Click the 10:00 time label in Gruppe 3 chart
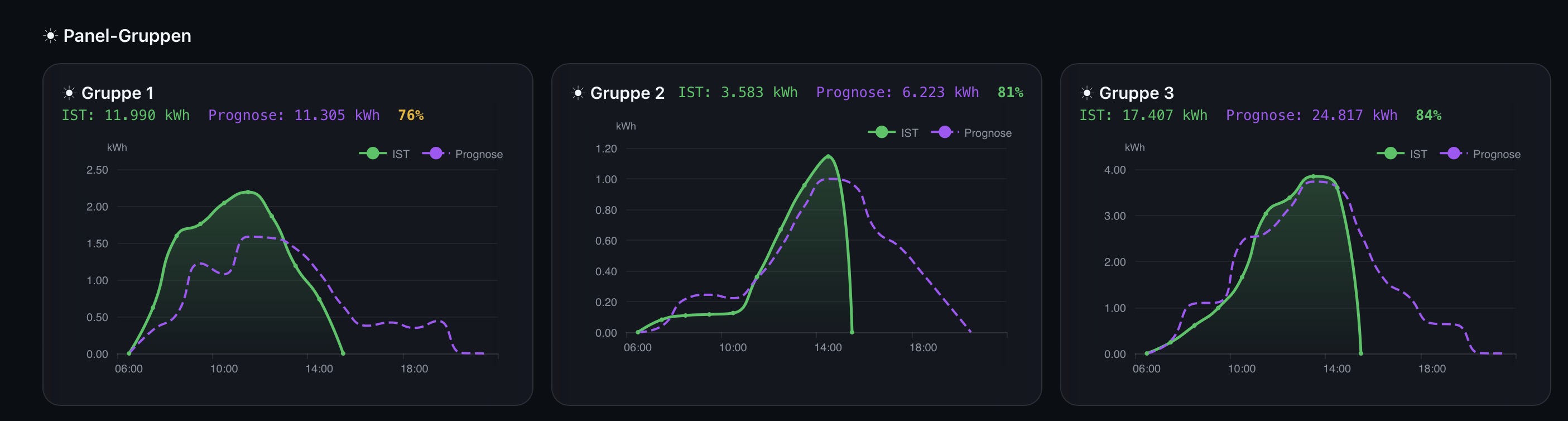 pos(1242,369)
